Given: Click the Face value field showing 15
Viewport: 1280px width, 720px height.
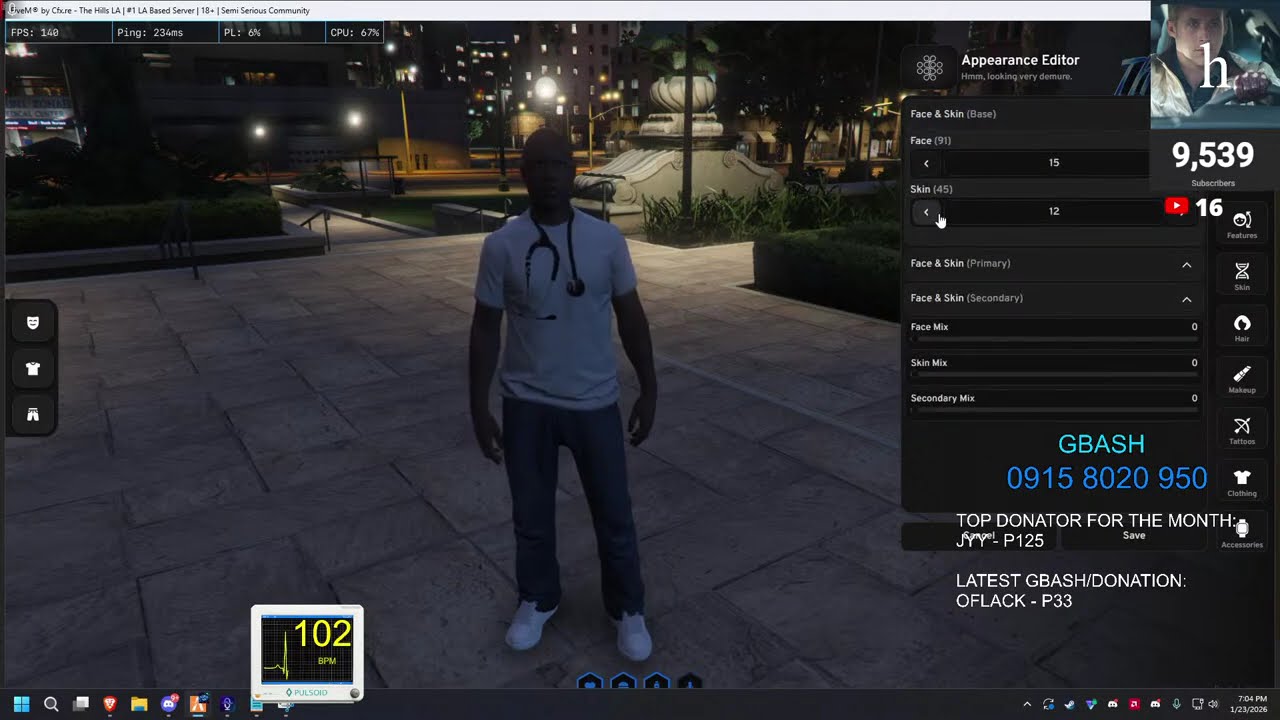Looking at the screenshot, I should click(1054, 163).
